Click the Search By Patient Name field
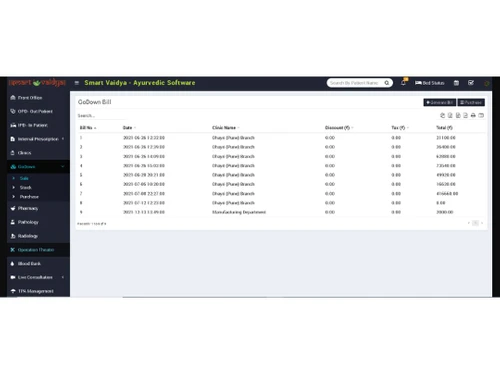 (x=355, y=83)
